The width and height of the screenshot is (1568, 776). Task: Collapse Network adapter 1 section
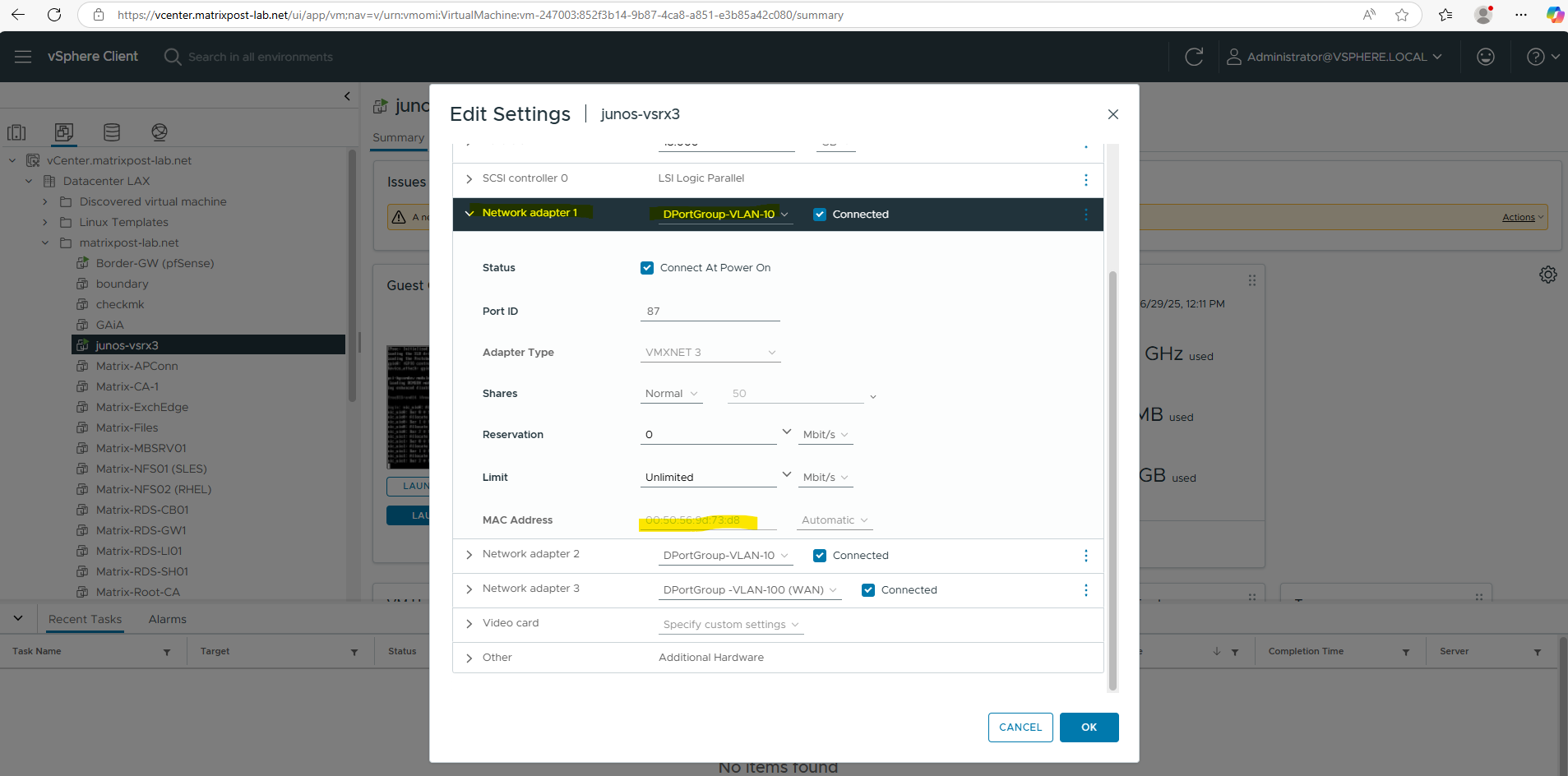coord(469,214)
